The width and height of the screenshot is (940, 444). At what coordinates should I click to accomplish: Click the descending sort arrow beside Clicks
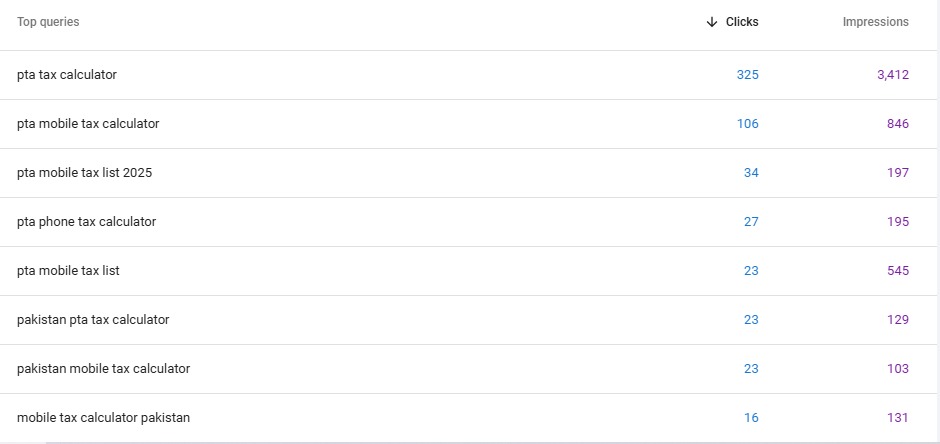pyautogui.click(x=712, y=22)
